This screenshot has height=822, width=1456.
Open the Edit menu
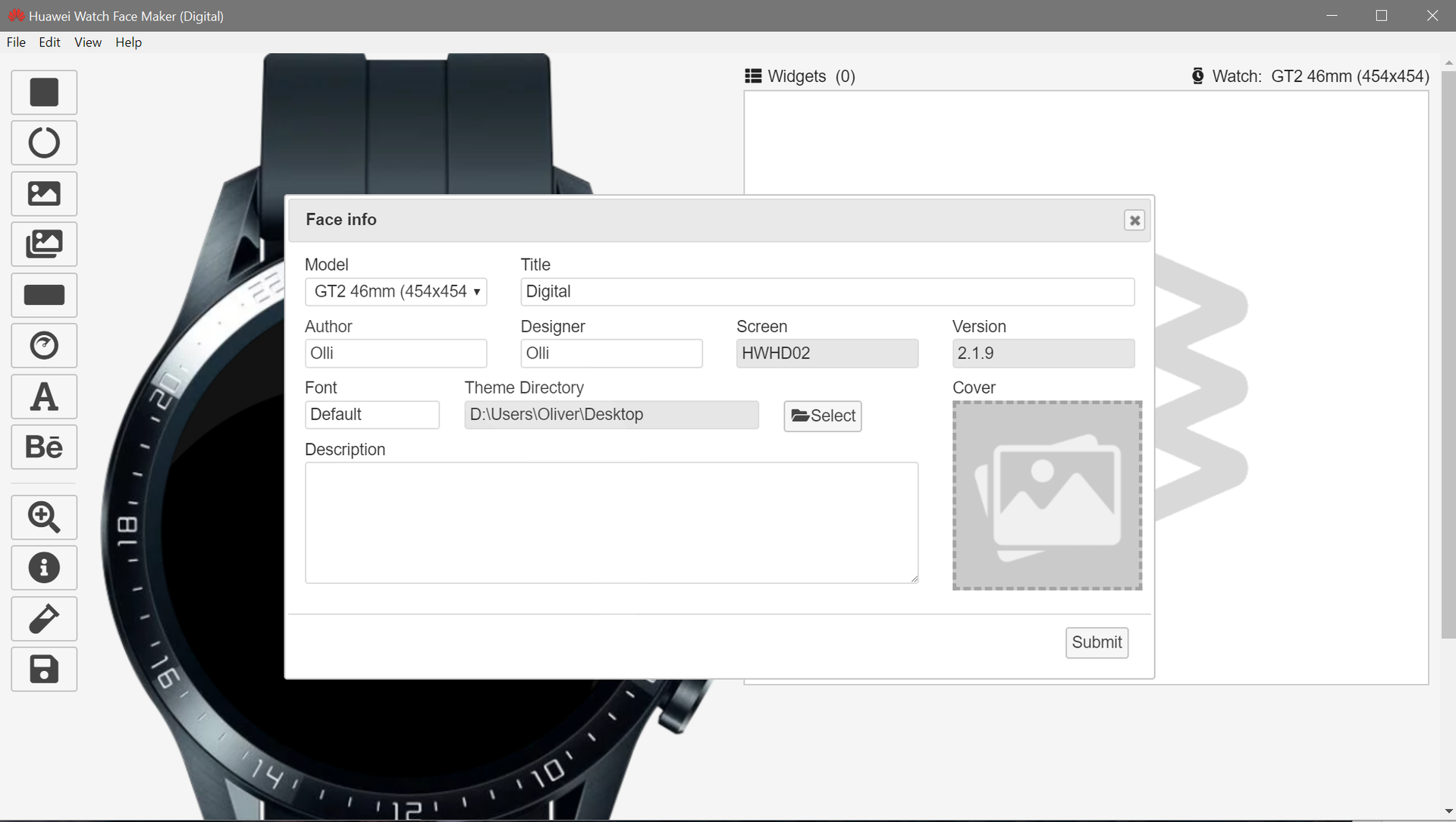[x=49, y=42]
